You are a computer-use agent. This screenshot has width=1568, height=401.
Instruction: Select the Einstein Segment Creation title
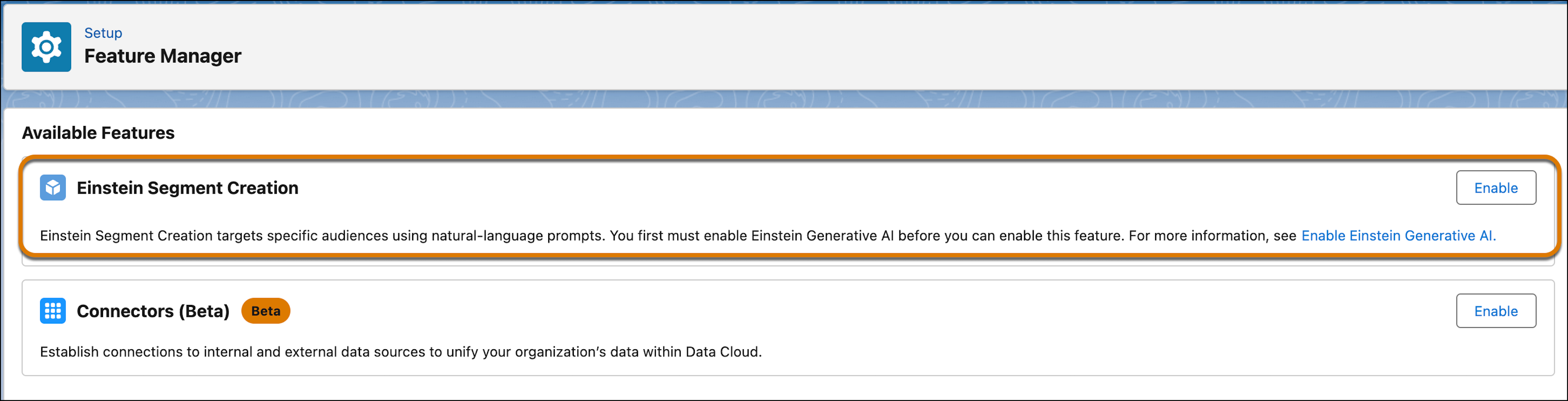187,188
